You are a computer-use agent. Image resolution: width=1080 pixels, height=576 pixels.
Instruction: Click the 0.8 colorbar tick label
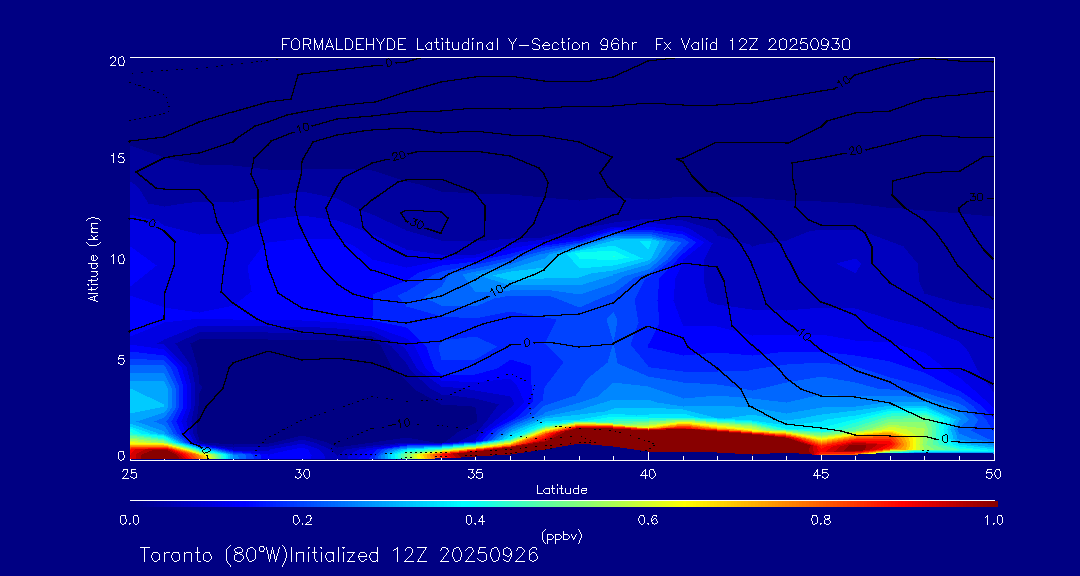click(821, 520)
